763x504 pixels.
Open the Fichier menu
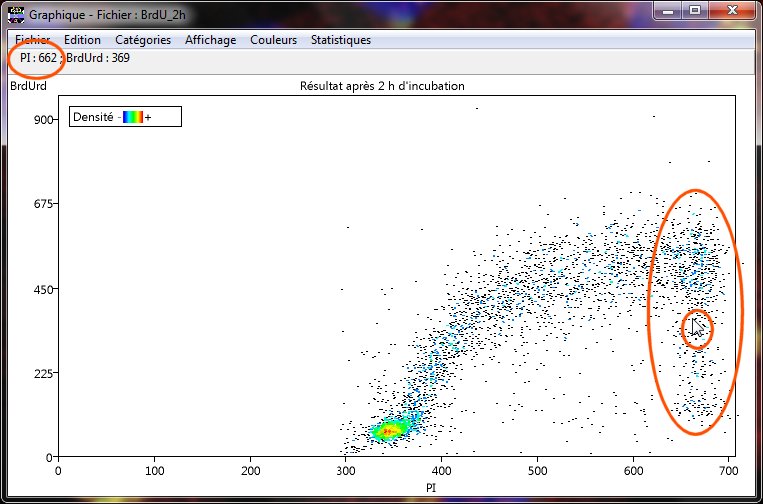(33, 40)
